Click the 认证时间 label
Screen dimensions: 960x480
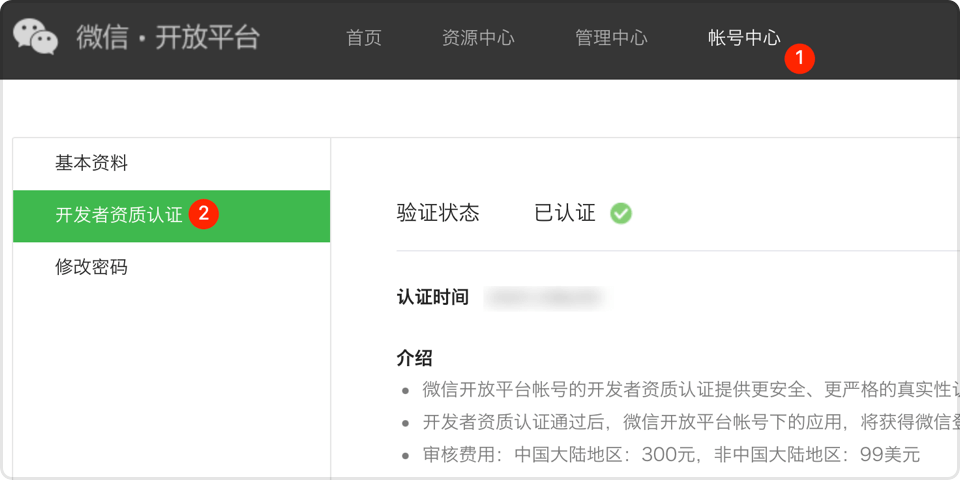coord(432,298)
